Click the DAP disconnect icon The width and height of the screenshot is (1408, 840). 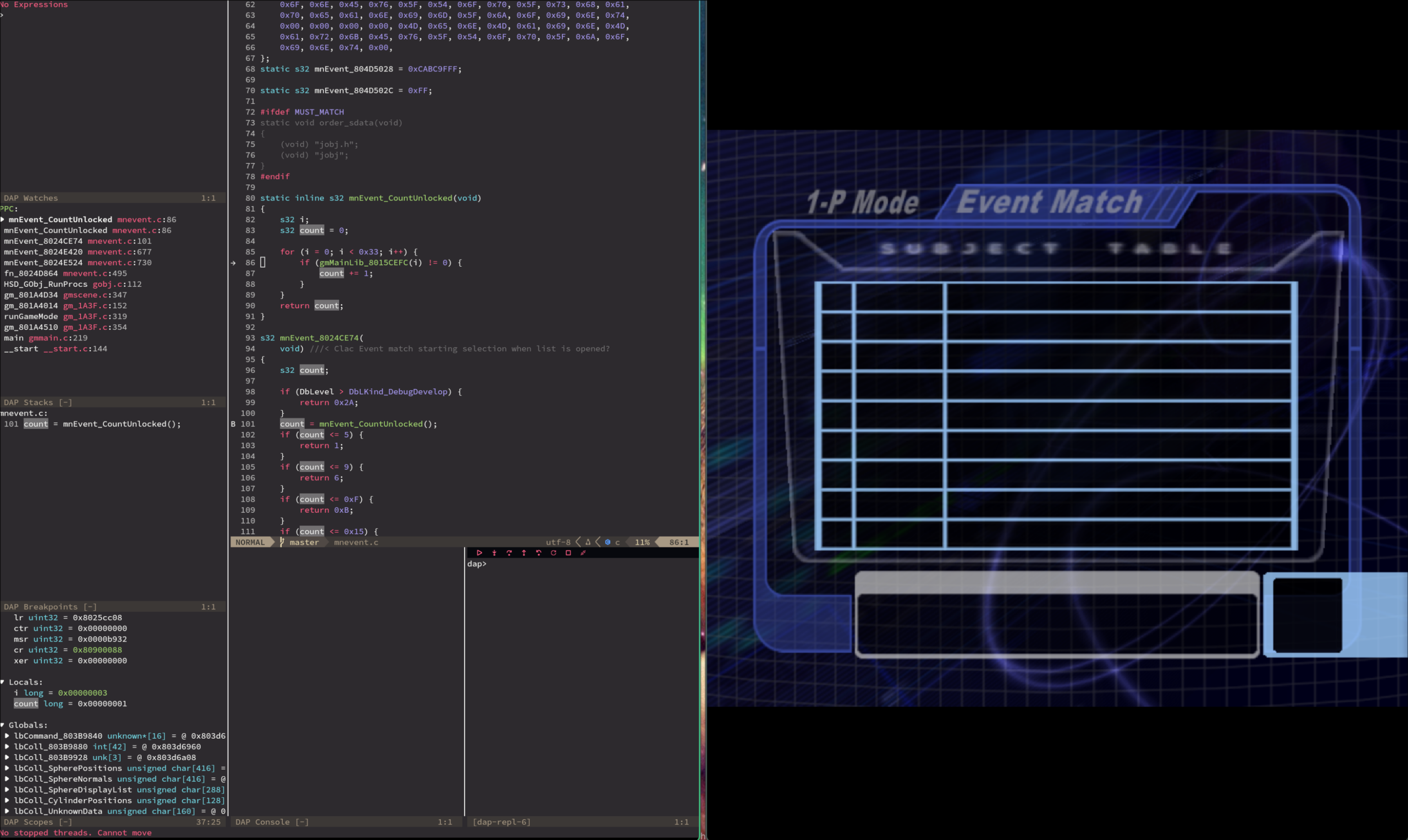pos(583,553)
